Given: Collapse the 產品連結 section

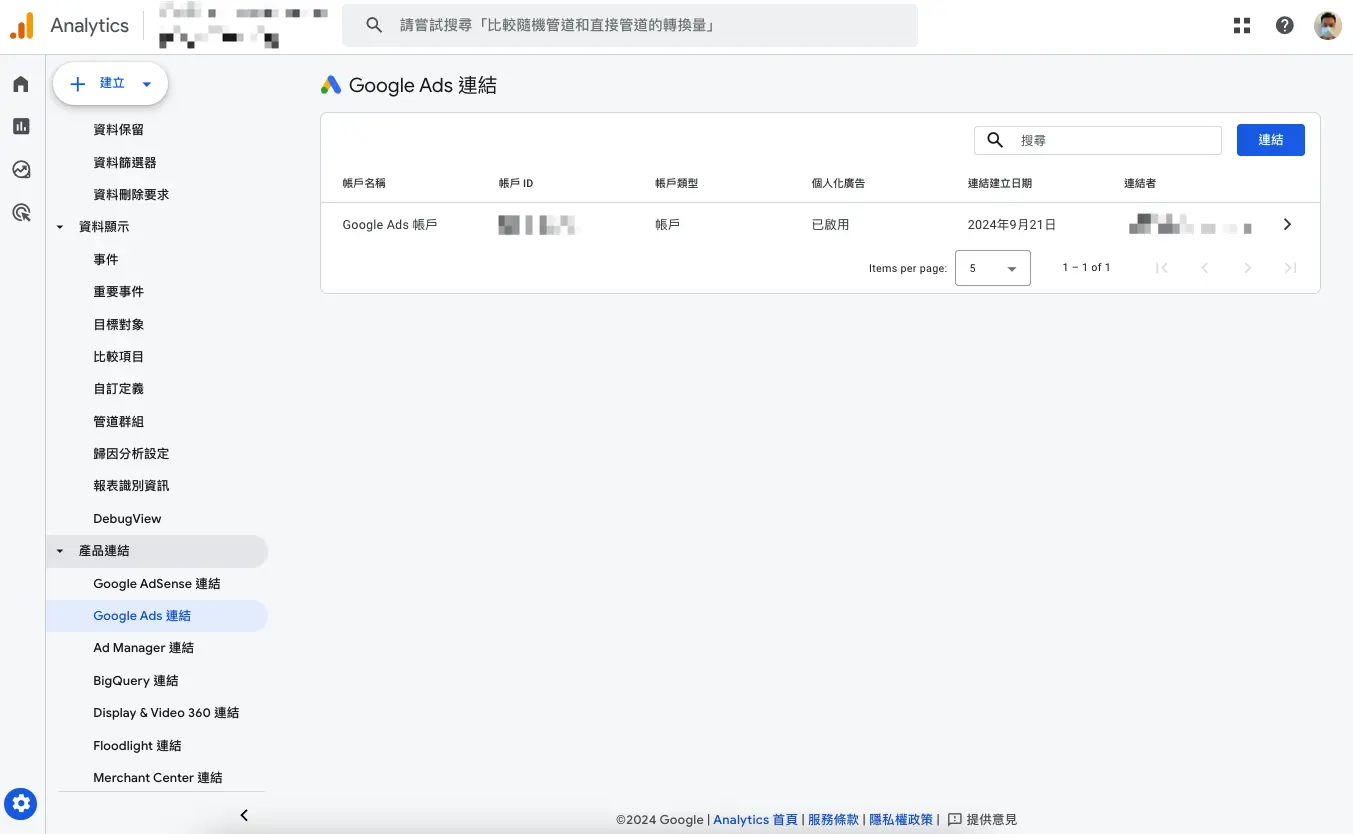Looking at the screenshot, I should tap(59, 551).
